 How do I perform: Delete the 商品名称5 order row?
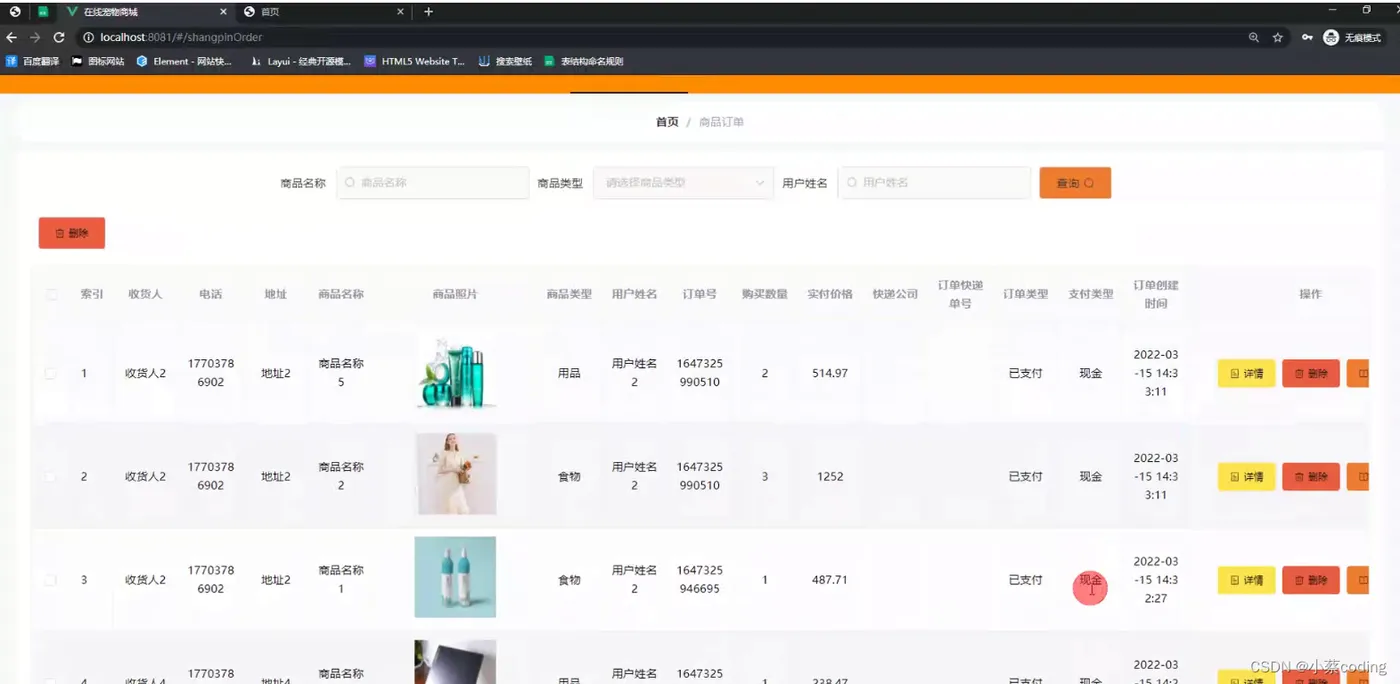click(x=1311, y=373)
